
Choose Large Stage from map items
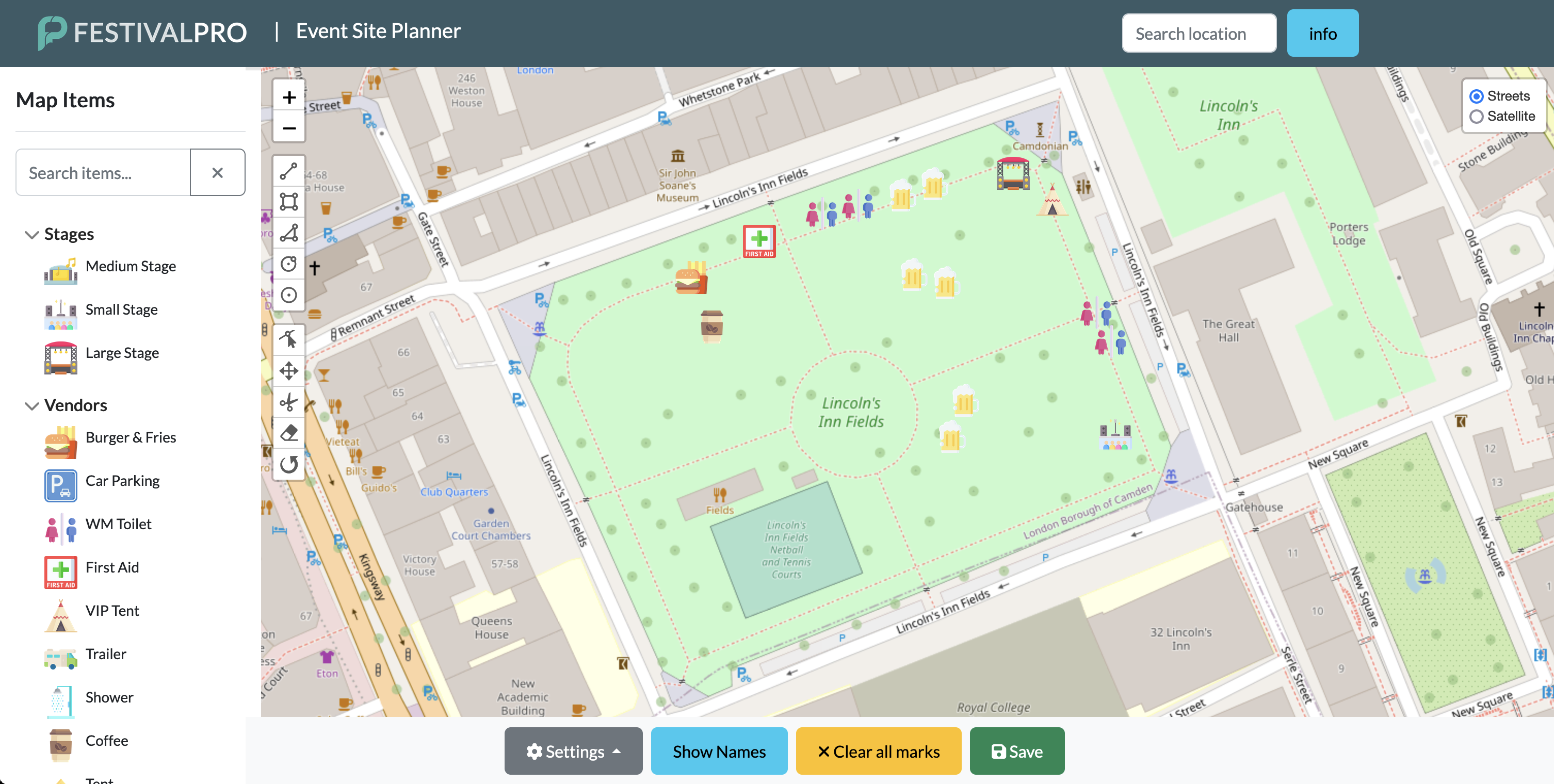click(x=122, y=353)
